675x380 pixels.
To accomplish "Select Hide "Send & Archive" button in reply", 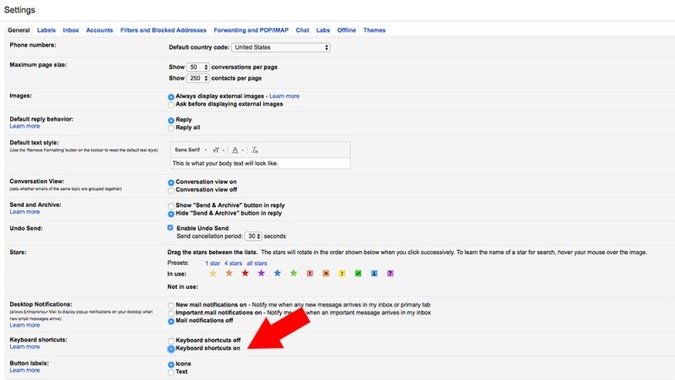I will pyautogui.click(x=171, y=214).
